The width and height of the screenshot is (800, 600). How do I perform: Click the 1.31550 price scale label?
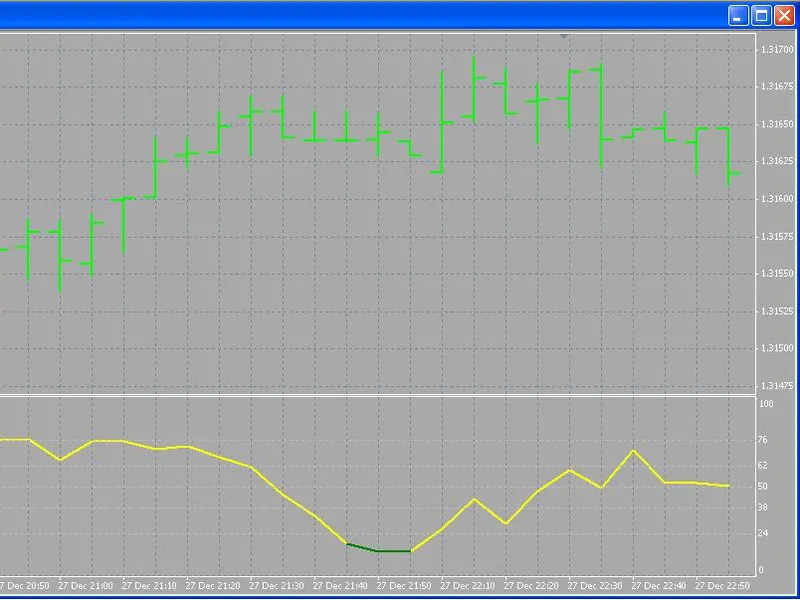click(x=777, y=273)
